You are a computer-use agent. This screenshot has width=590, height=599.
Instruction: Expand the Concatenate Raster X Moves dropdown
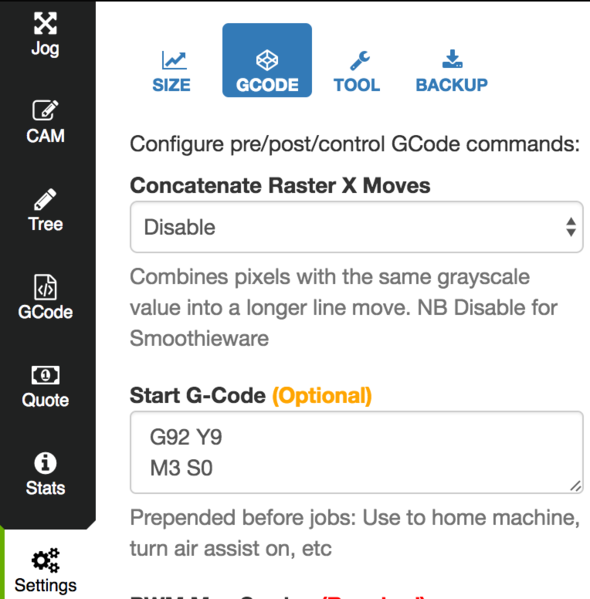click(357, 227)
